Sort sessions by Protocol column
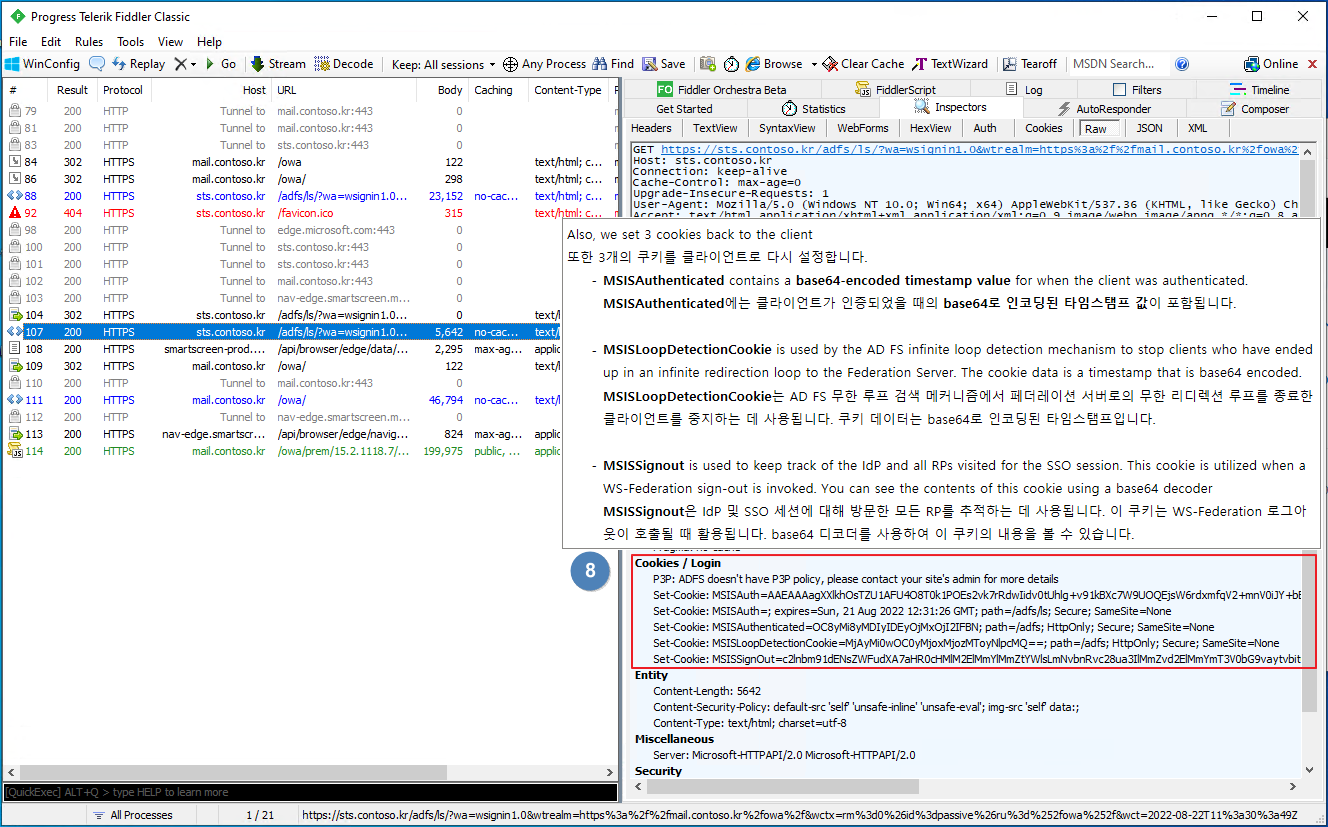 (123, 90)
